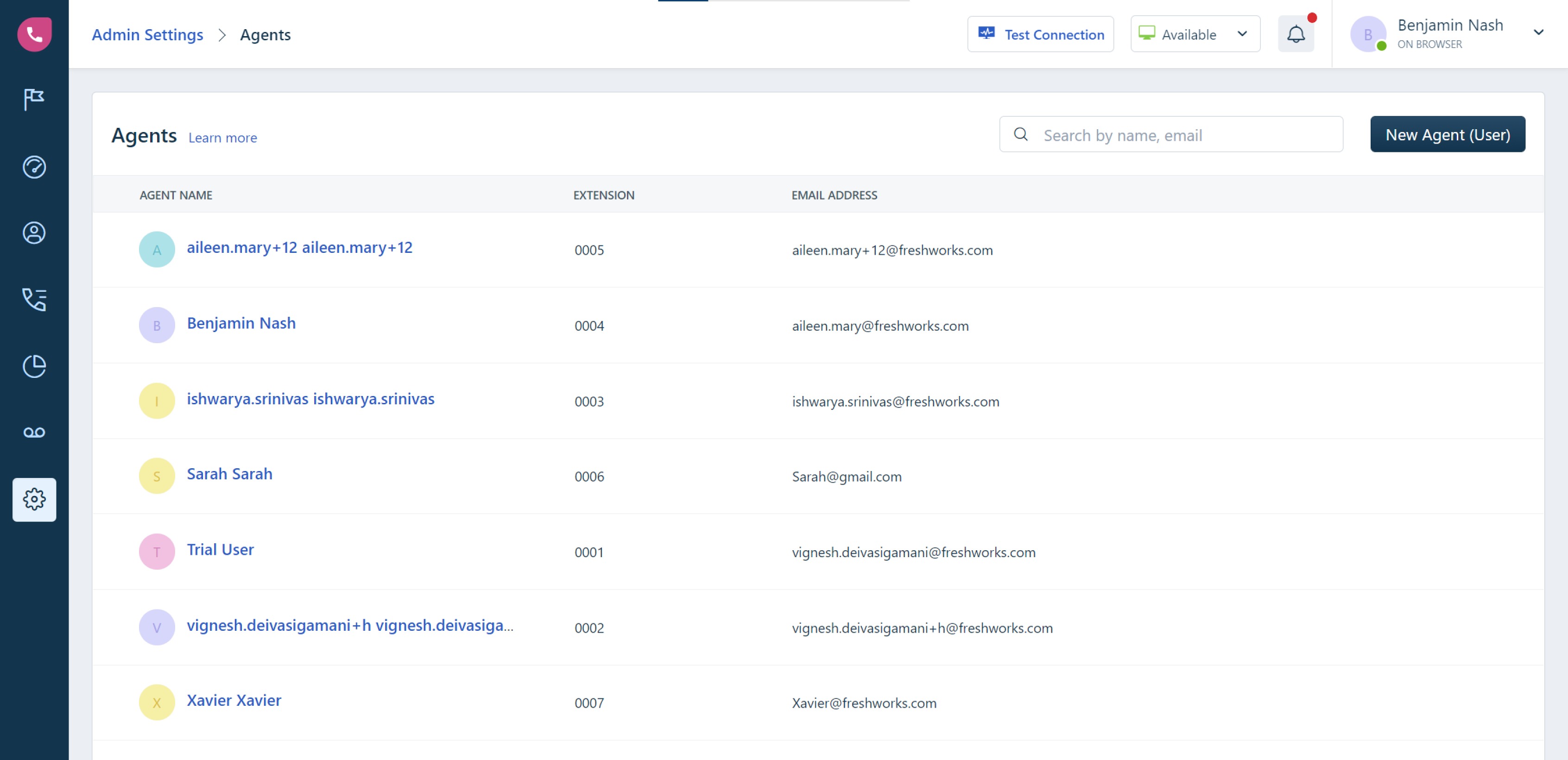Screen dimensions: 1568x760
Task: Expand the Available status dropdown
Action: [1195, 34]
